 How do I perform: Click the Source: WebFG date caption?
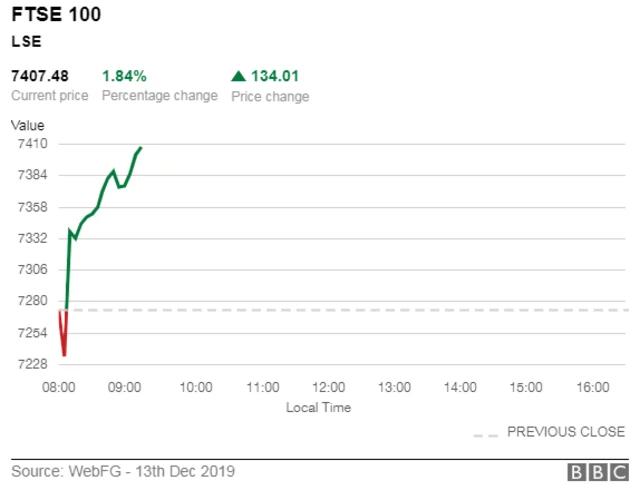(x=123, y=471)
